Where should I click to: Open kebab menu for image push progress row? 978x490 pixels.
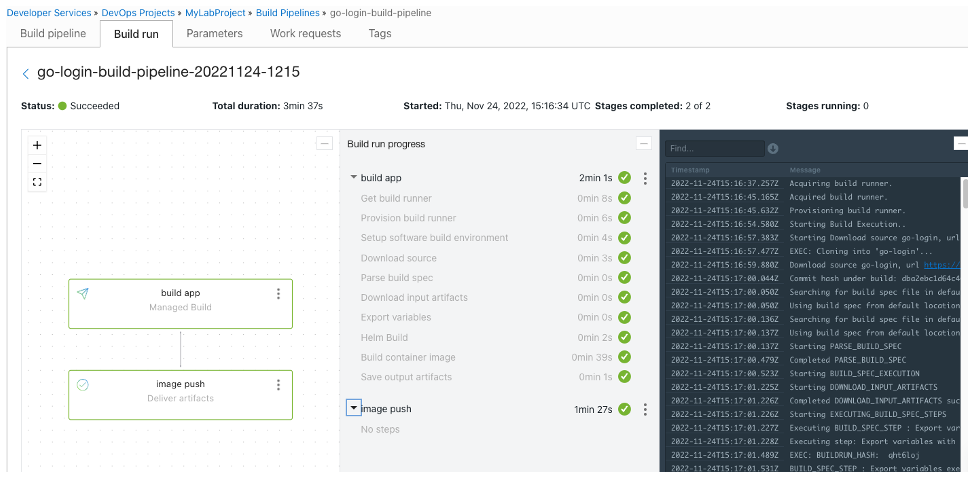tap(645, 410)
